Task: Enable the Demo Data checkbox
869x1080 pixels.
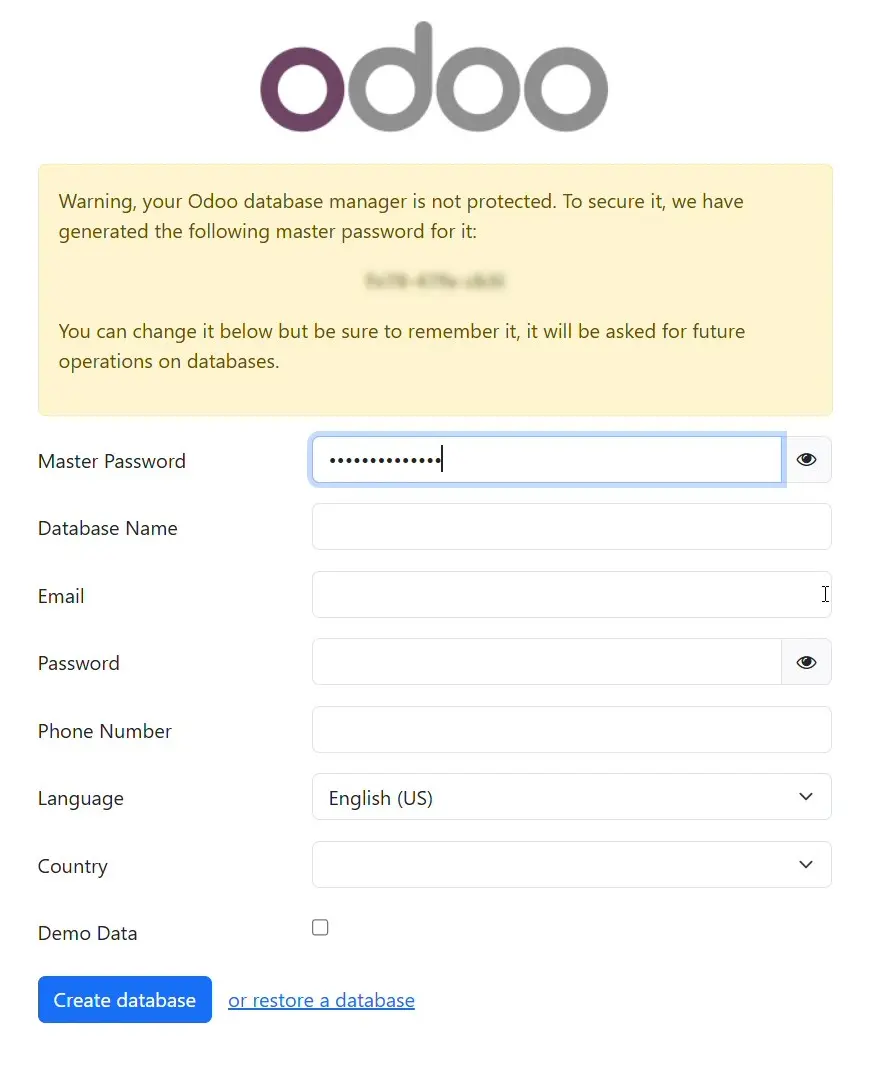Action: pos(320,928)
